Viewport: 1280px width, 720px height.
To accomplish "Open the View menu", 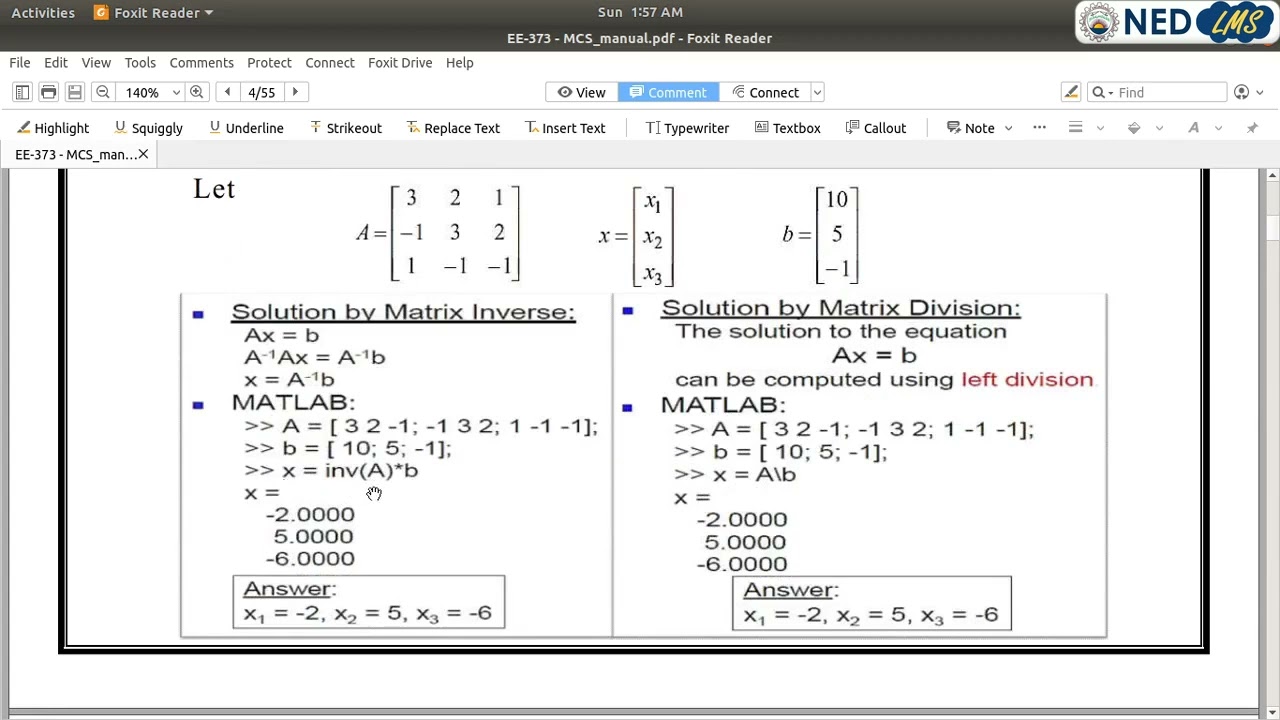I will pyautogui.click(x=96, y=62).
